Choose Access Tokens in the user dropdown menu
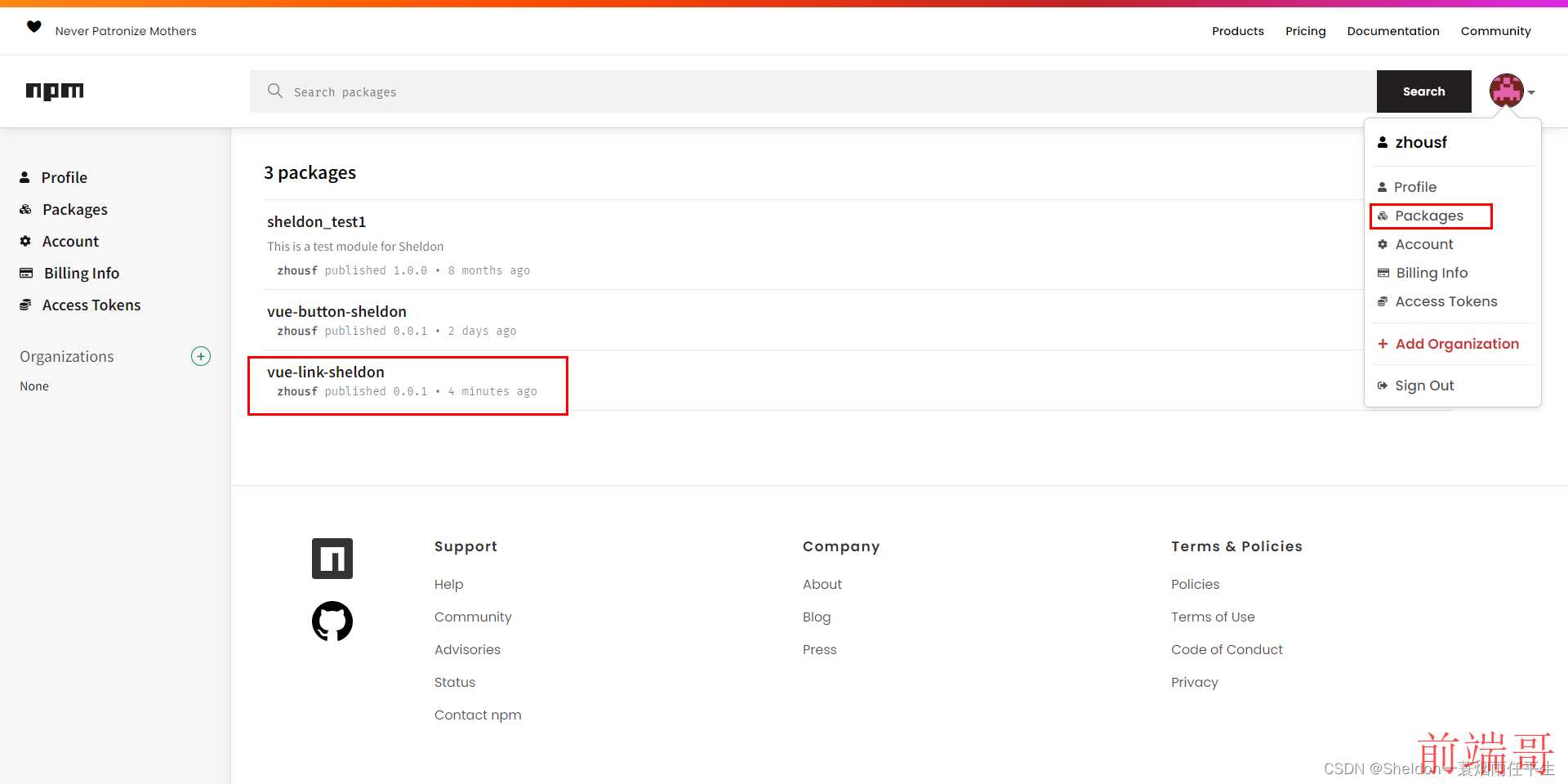 [x=1446, y=301]
